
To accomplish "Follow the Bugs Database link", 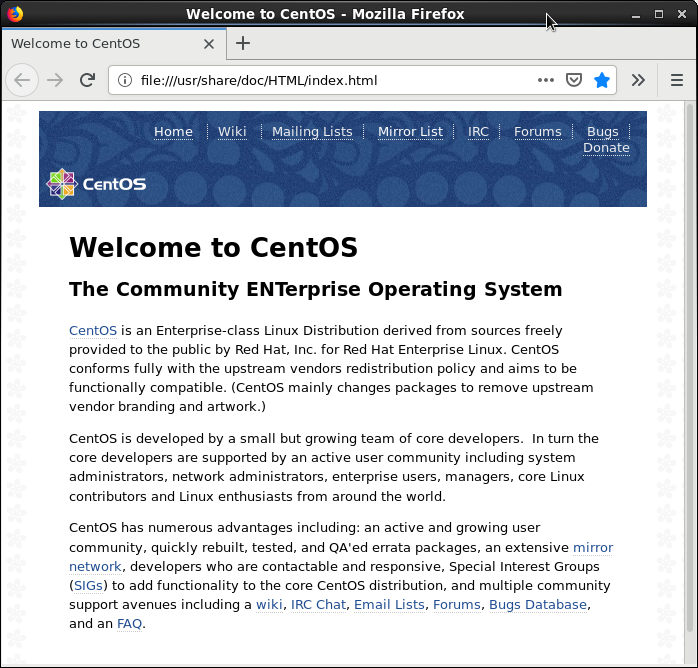I will 537,605.
